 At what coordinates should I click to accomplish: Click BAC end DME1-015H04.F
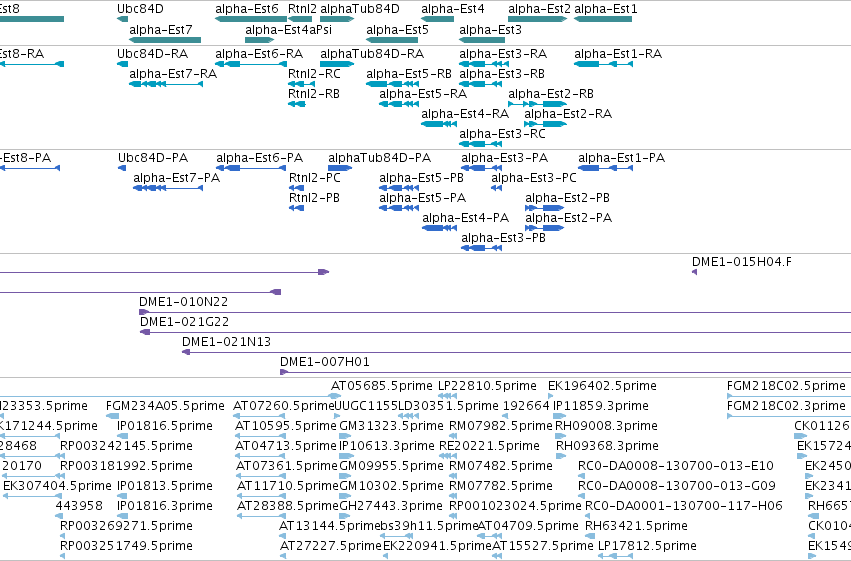tap(741, 262)
